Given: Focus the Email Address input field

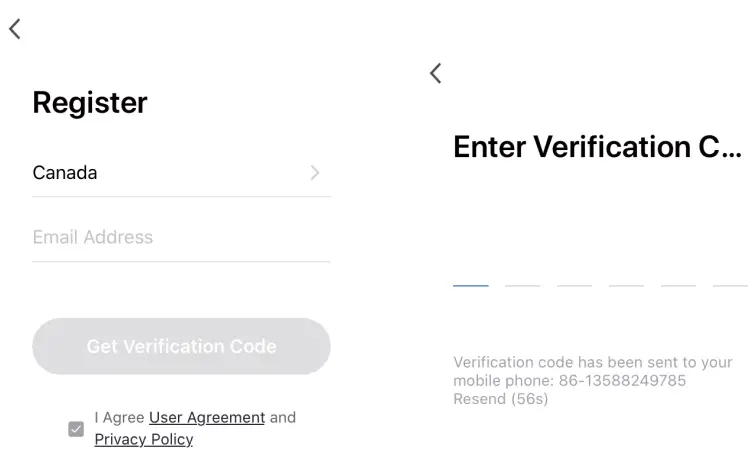Looking at the screenshot, I should click(x=180, y=237).
